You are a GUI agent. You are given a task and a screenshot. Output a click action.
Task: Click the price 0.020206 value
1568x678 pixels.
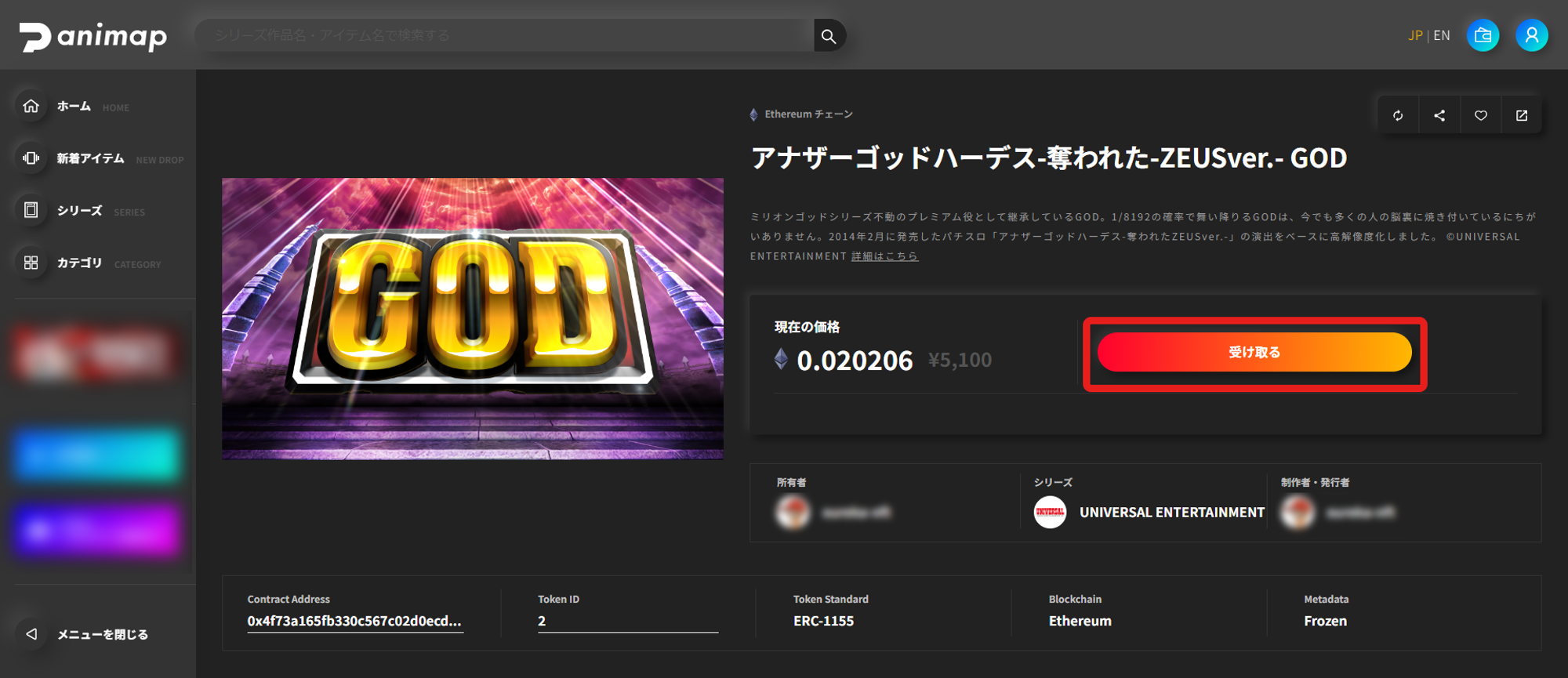pyautogui.click(x=855, y=361)
